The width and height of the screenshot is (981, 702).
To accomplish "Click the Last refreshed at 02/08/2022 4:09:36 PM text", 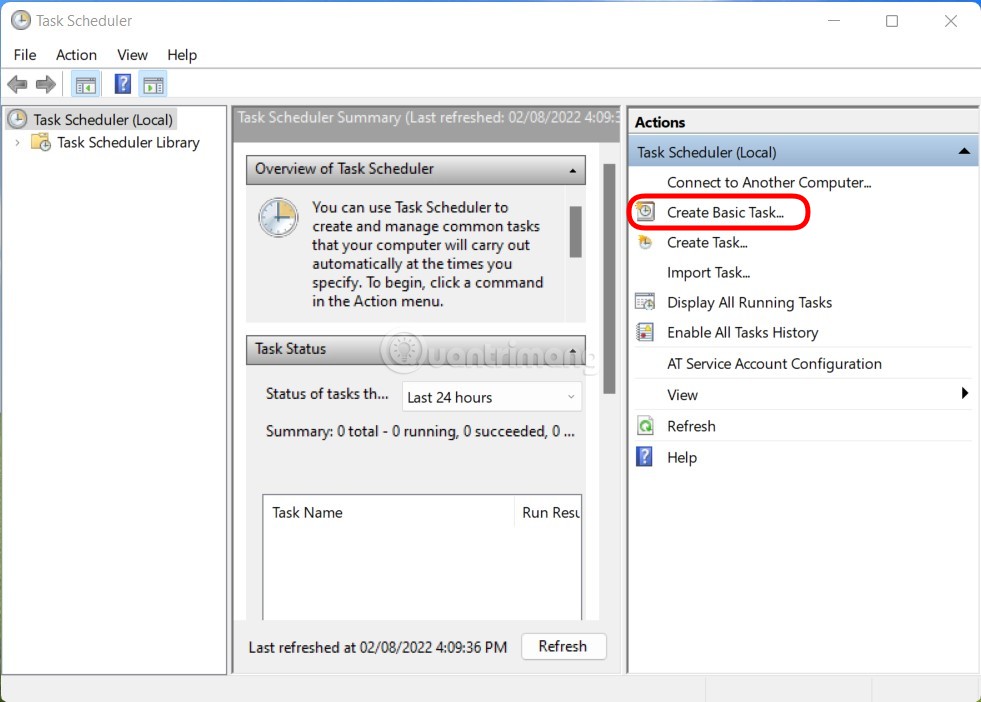I will click(x=377, y=647).
